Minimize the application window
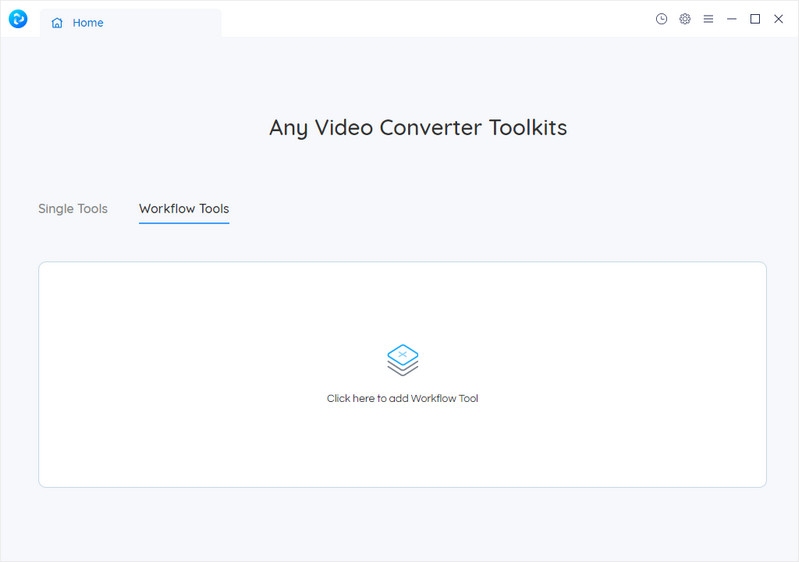 pos(732,19)
